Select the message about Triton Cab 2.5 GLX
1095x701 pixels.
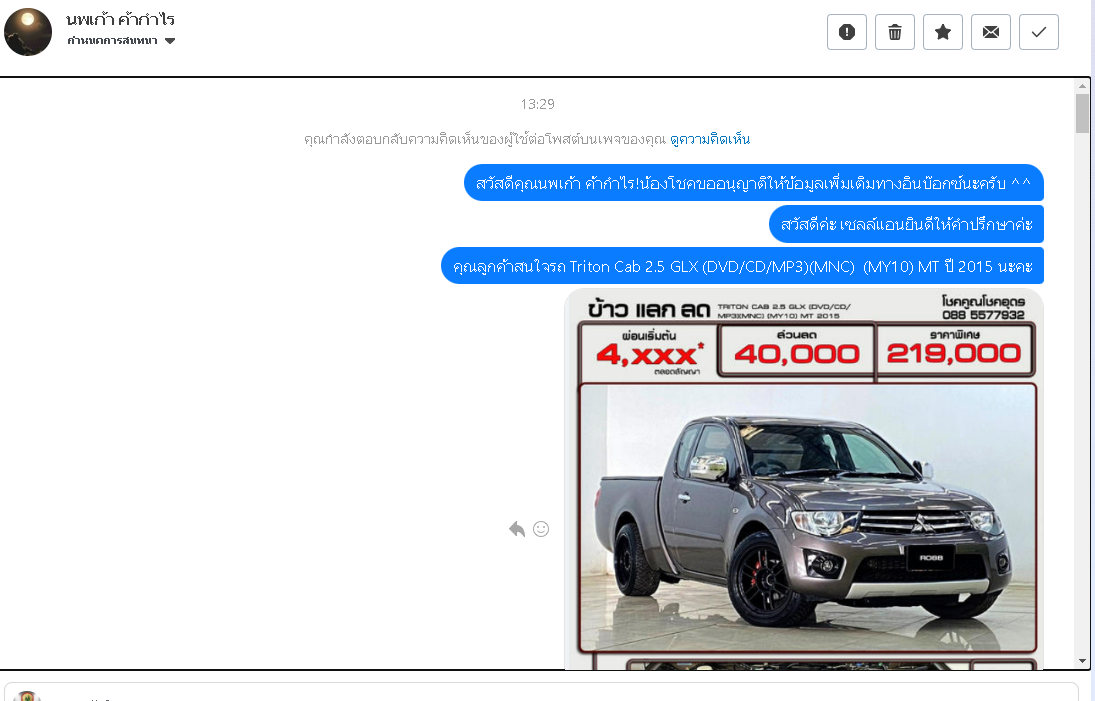(742, 266)
